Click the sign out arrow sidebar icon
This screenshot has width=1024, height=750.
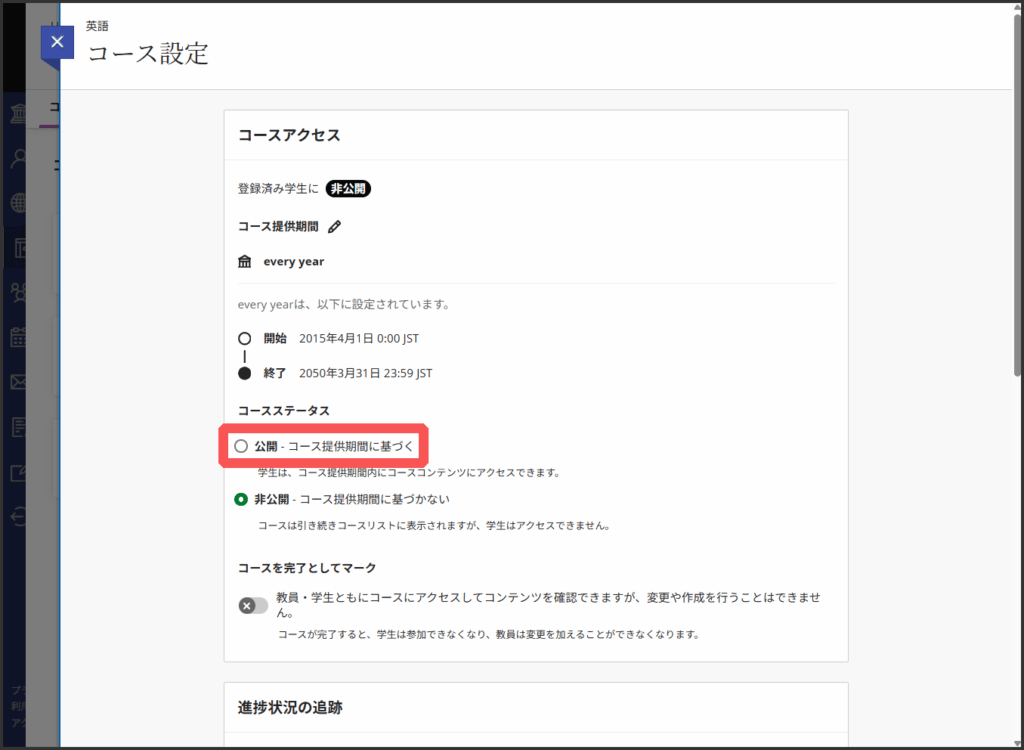click(x=18, y=516)
